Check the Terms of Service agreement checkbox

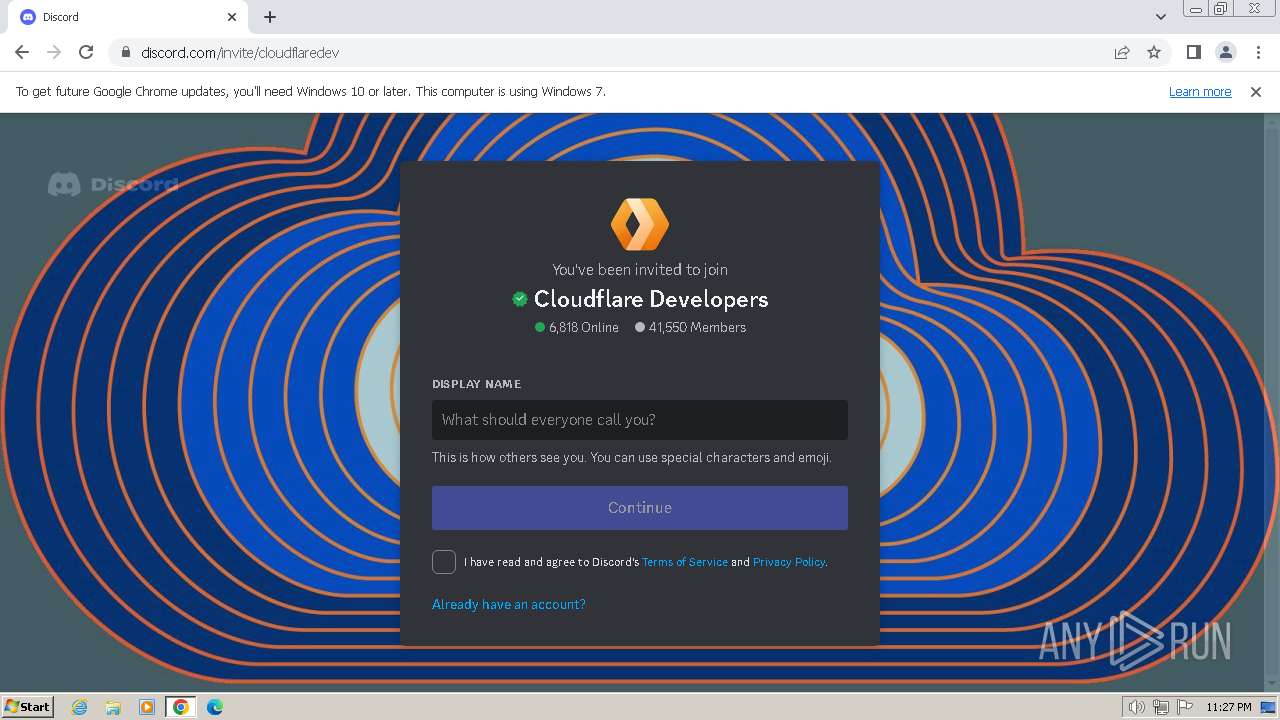point(444,562)
